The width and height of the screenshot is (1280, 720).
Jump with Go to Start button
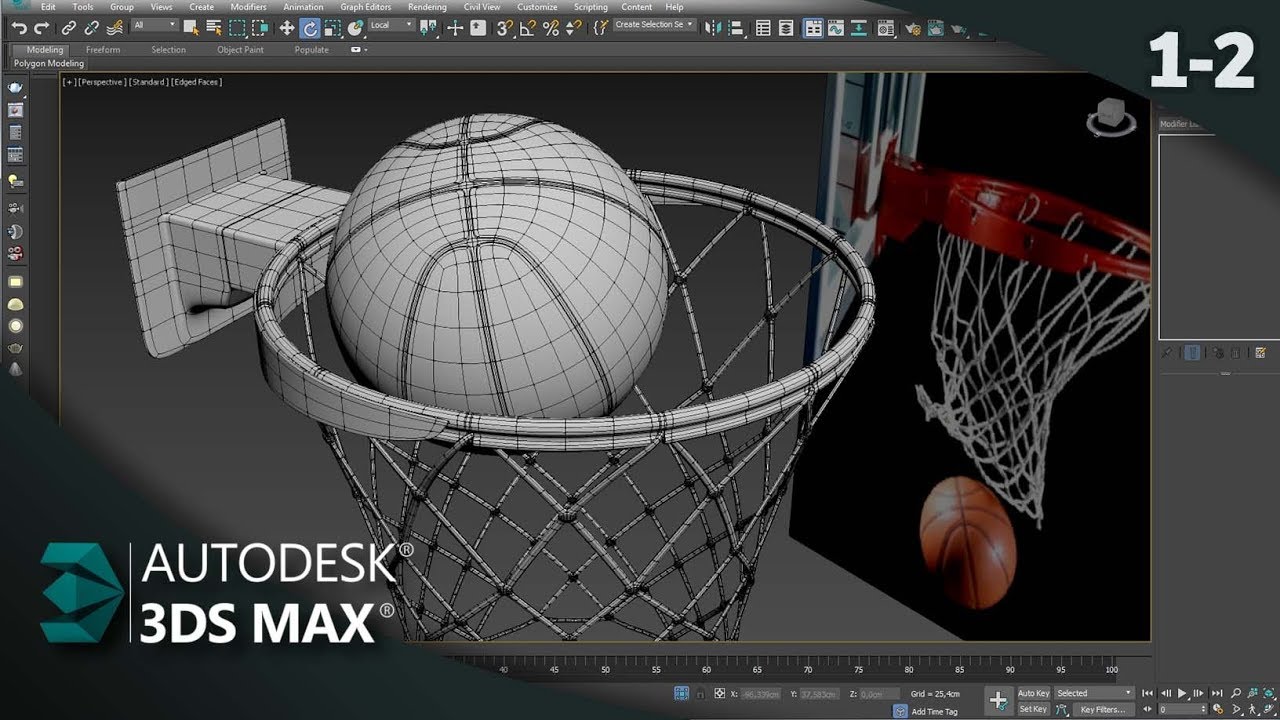click(1147, 693)
